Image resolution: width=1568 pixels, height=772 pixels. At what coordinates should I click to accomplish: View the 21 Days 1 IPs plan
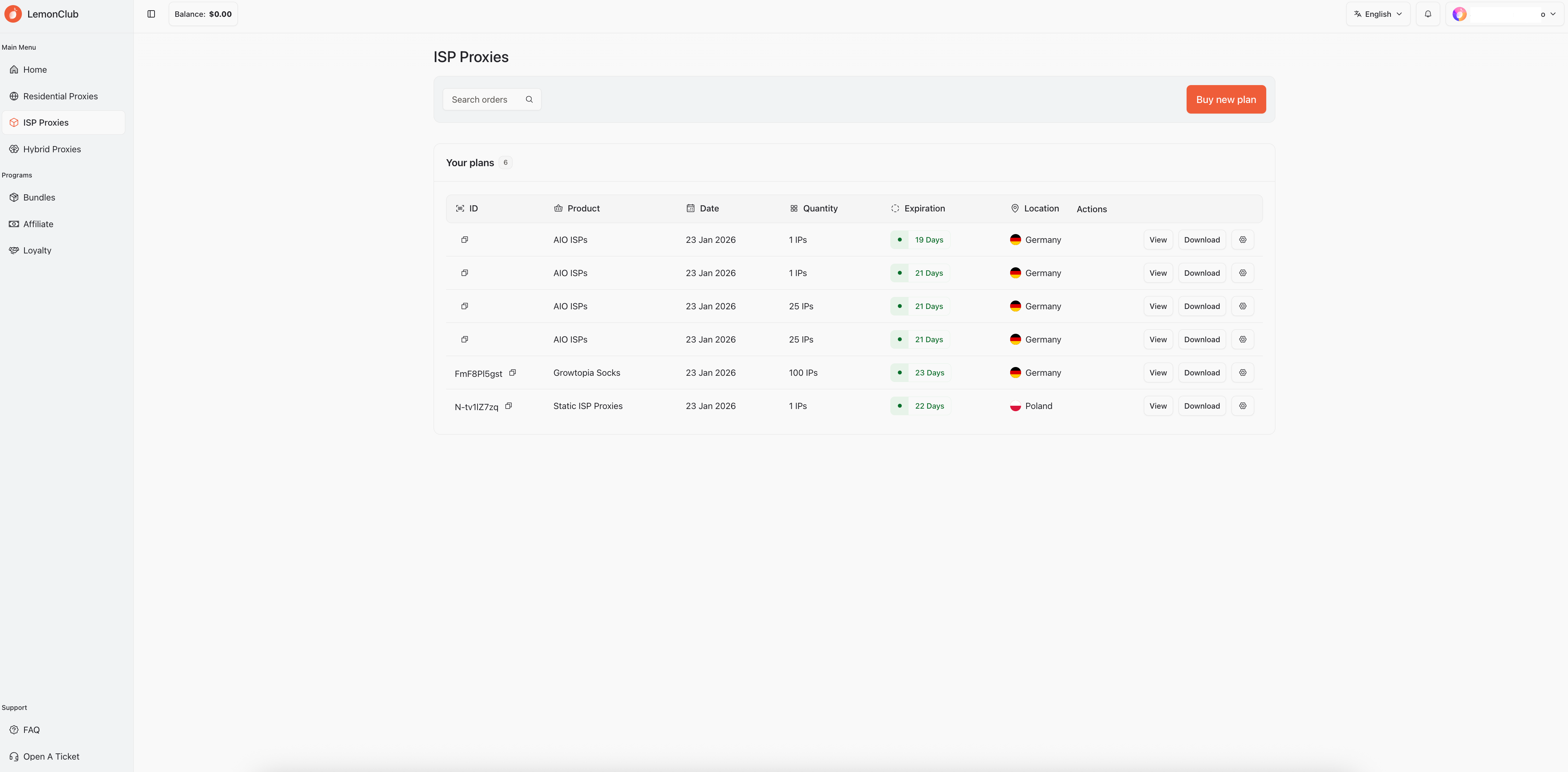(x=1158, y=273)
